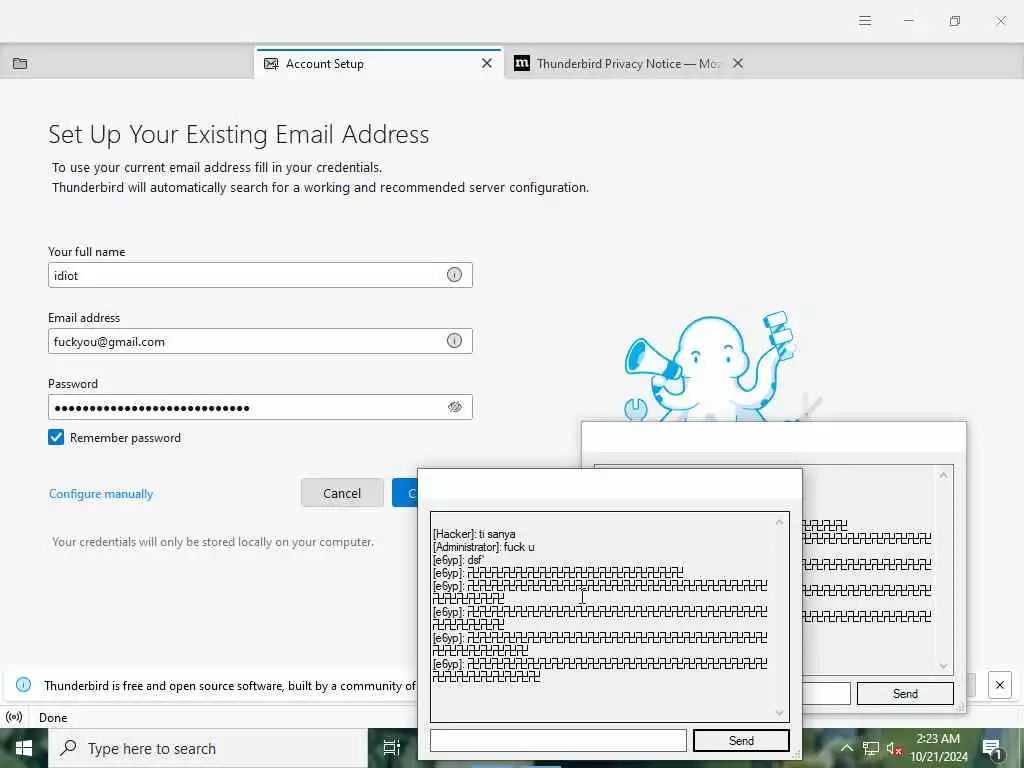Open the Action Center notifications icon
Image resolution: width=1024 pixels, height=768 pixels.
(x=993, y=748)
